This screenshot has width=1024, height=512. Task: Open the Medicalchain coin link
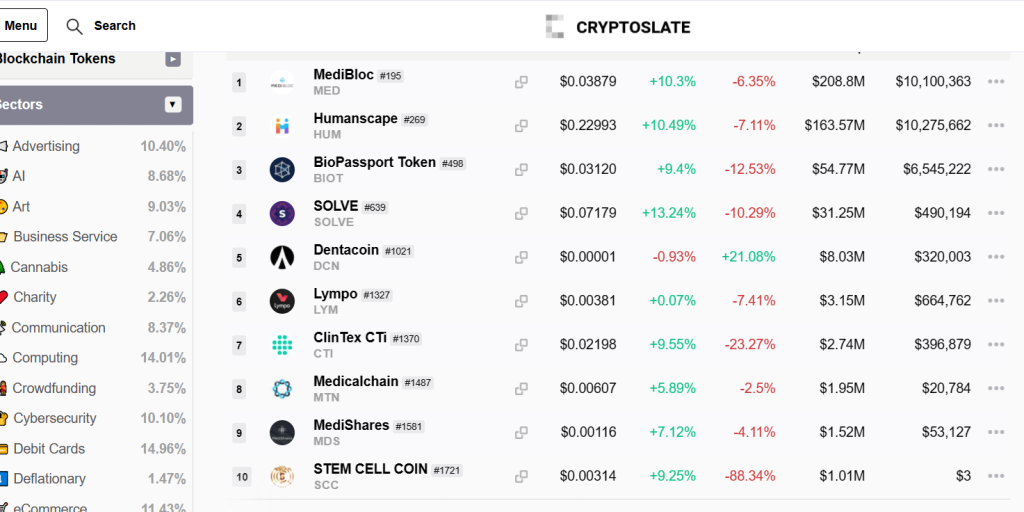pyautogui.click(x=356, y=381)
